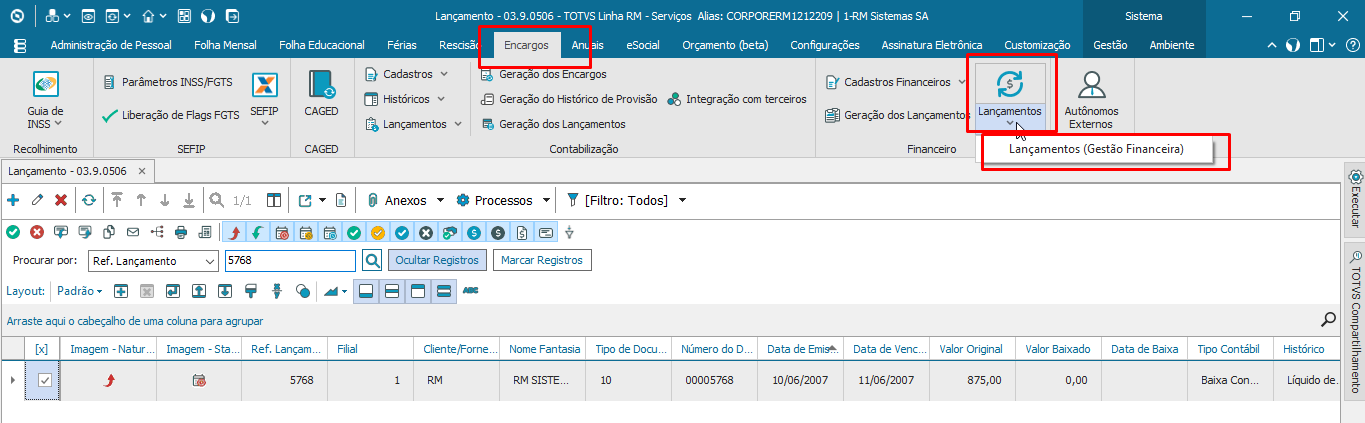Click the red circle-X cancel icon
This screenshot has height=423, width=1365.
tap(37, 232)
